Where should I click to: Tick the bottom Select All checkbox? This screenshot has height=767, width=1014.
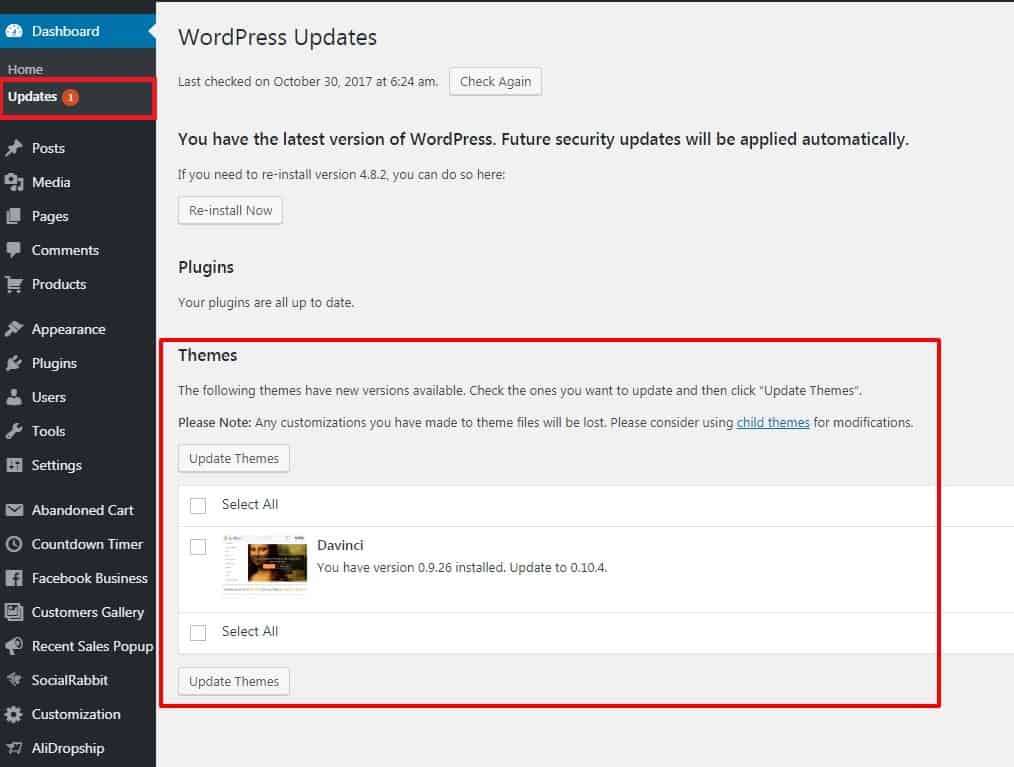pyautogui.click(x=198, y=632)
